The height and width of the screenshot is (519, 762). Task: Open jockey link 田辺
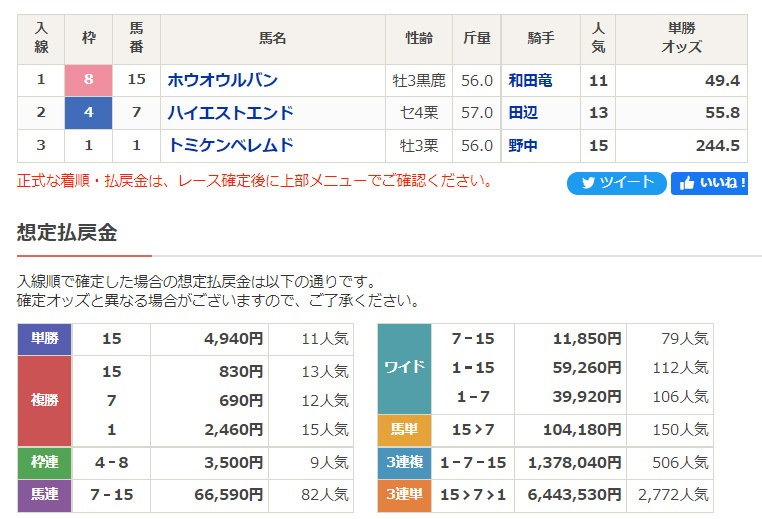(523, 113)
